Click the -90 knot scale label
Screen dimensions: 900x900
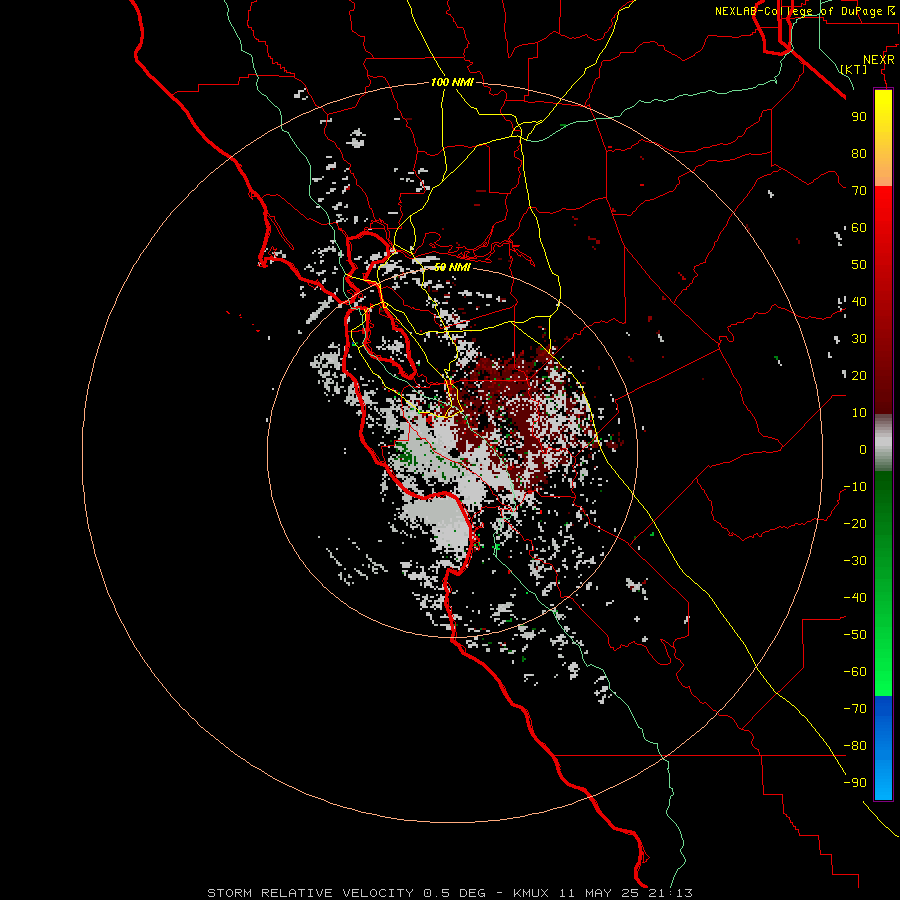(855, 783)
